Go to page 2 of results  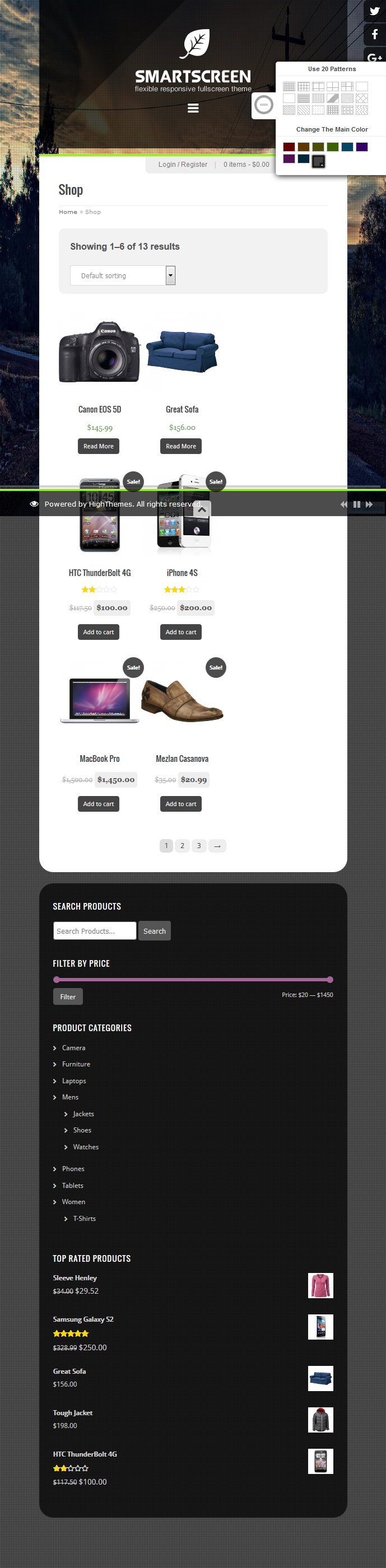[182, 845]
